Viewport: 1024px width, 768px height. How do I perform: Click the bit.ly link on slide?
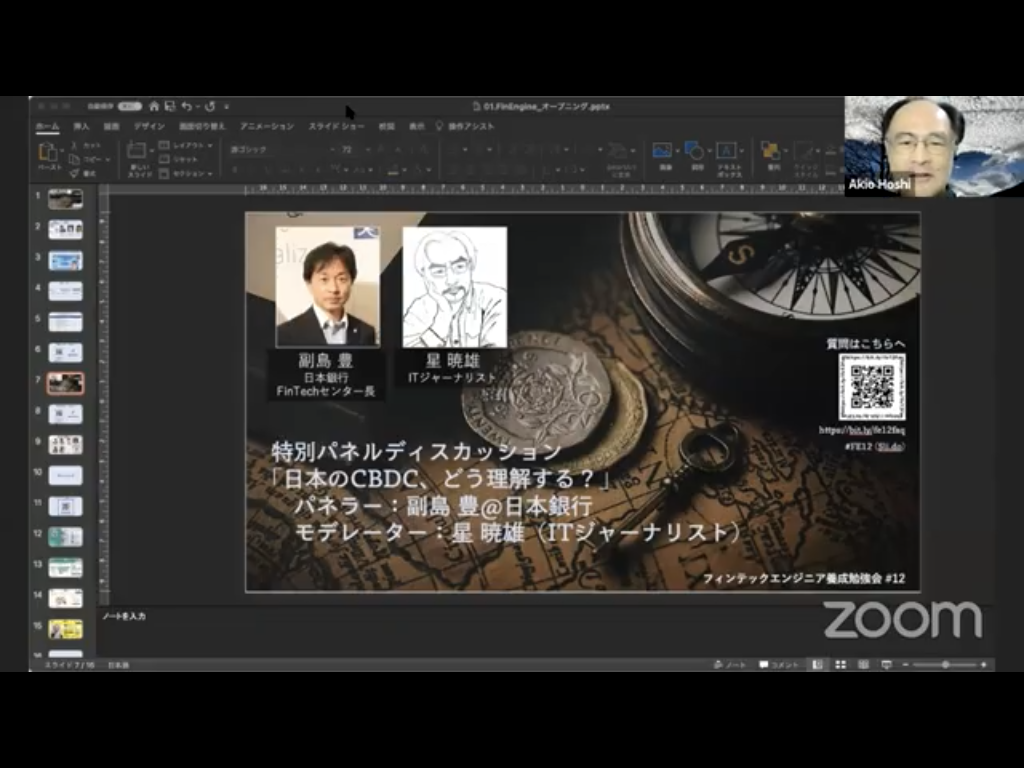pos(862,430)
